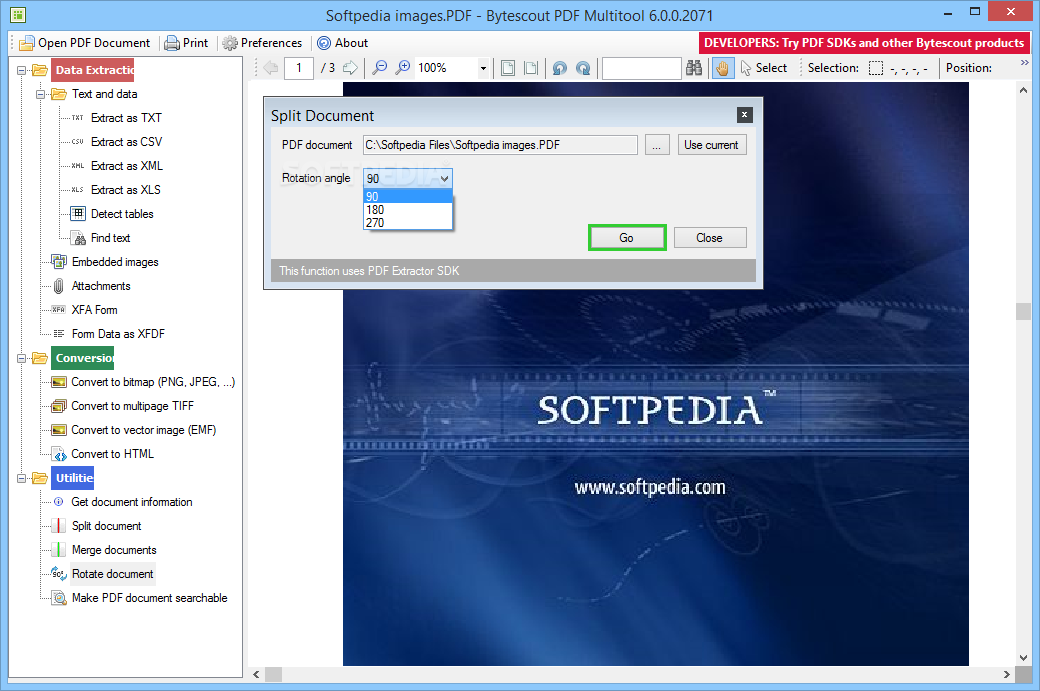Click the zoom out magnifier icon

click(379, 68)
